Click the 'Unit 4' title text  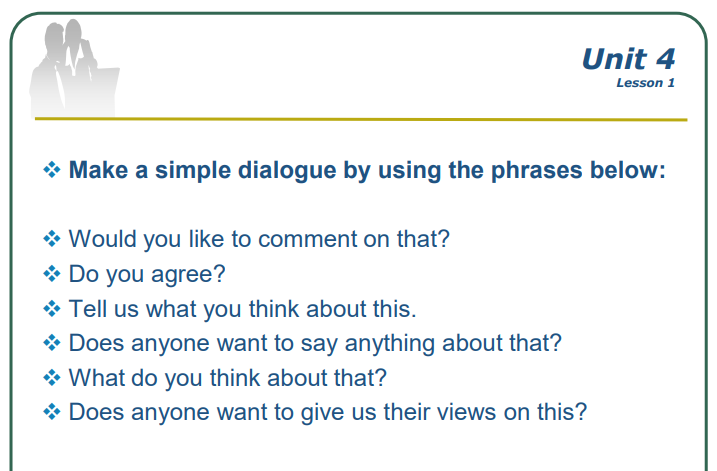click(x=628, y=59)
